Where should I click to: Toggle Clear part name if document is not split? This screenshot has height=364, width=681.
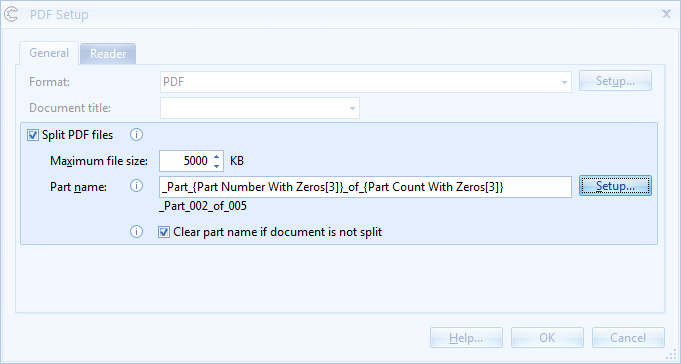tap(164, 232)
